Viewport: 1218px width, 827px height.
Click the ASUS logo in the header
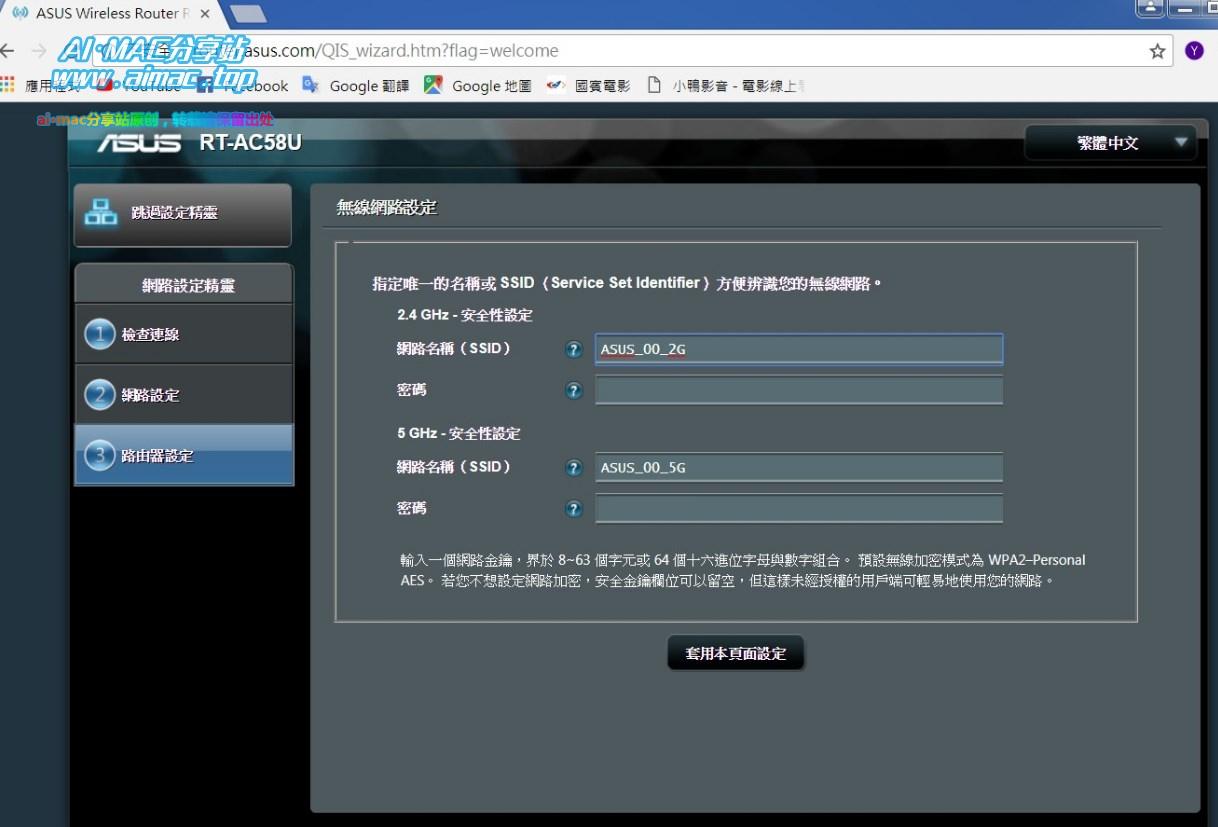pyautogui.click(x=139, y=143)
